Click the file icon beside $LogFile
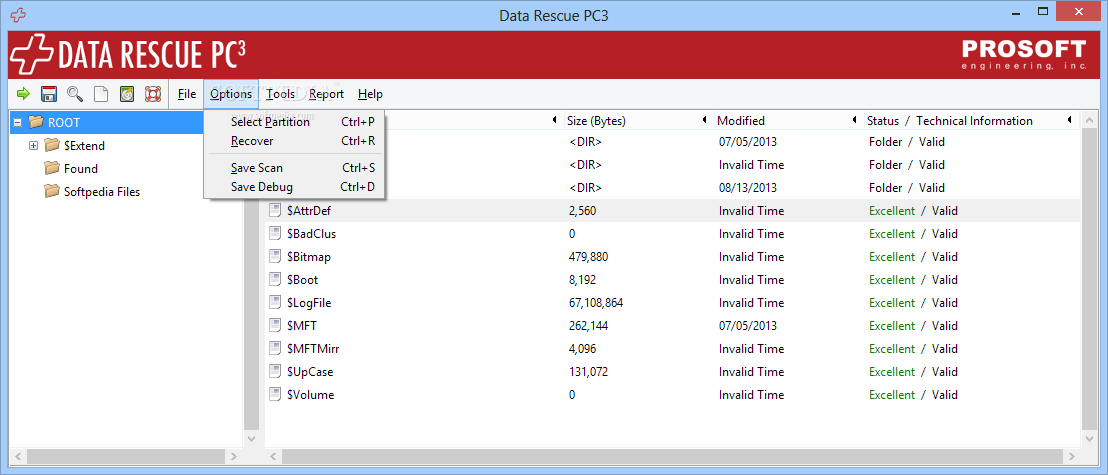 275,303
